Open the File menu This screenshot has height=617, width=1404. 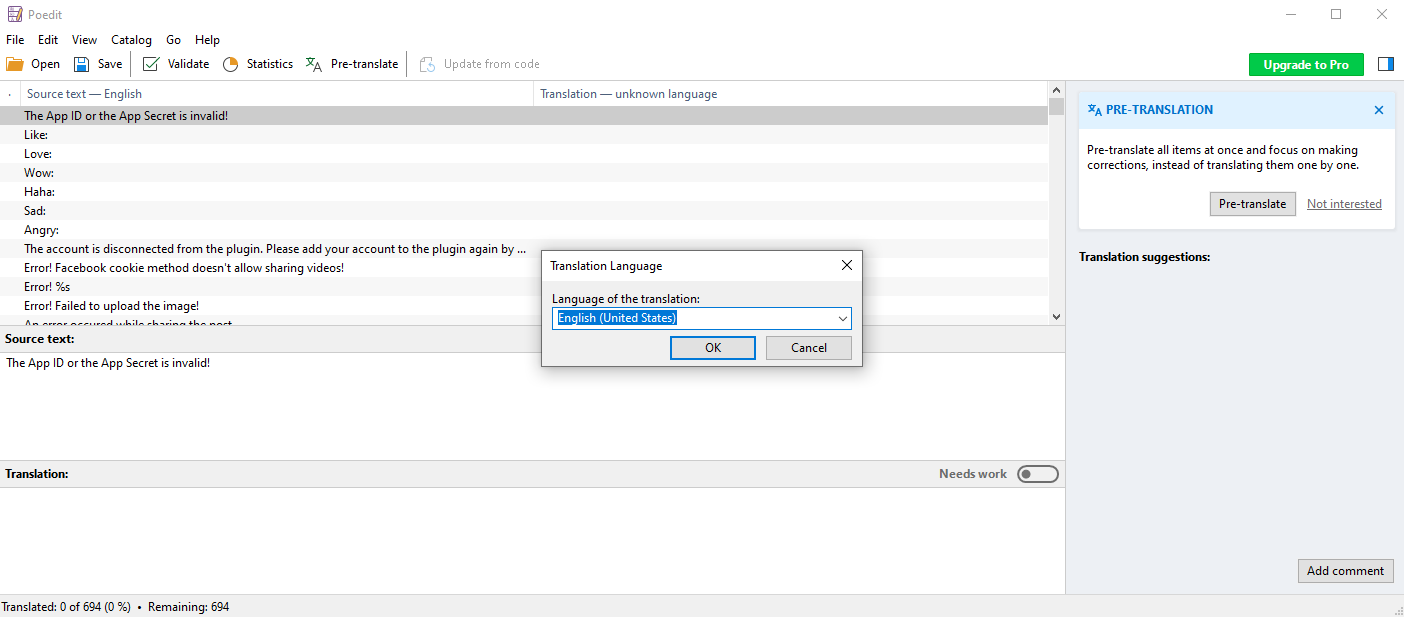15,40
